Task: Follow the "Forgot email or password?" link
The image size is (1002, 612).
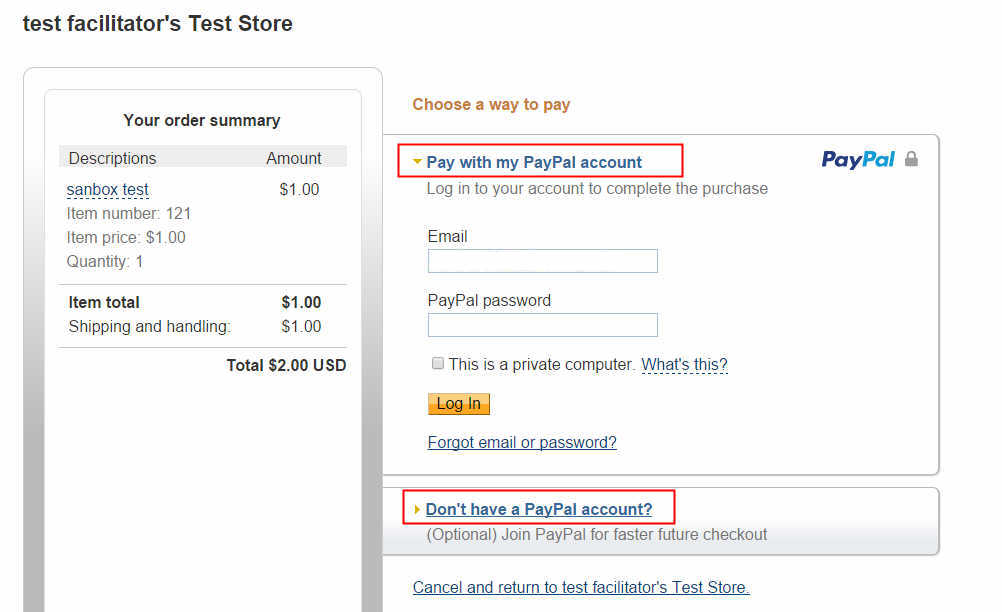Action: [x=522, y=442]
